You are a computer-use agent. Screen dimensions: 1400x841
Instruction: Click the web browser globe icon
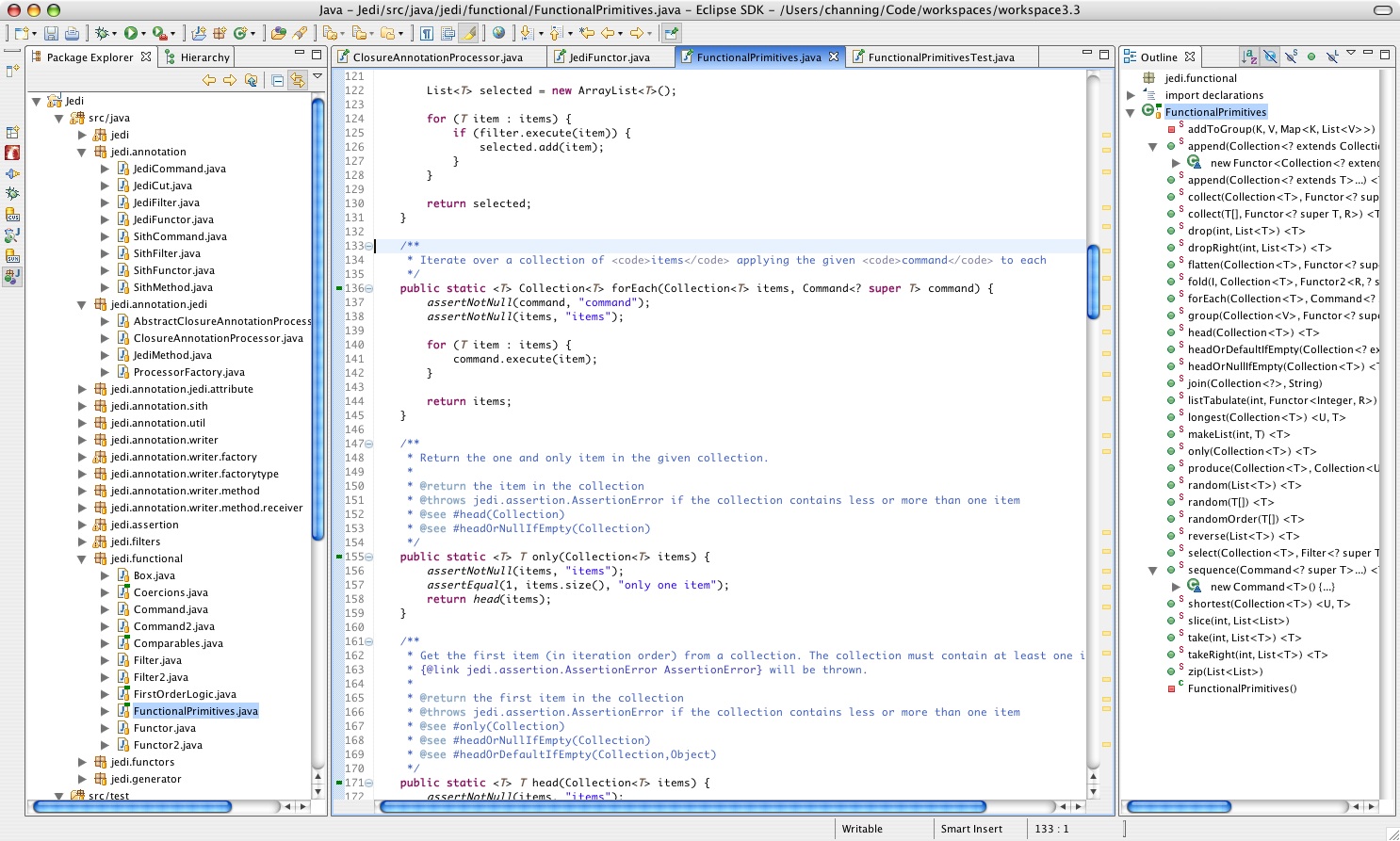click(498, 33)
